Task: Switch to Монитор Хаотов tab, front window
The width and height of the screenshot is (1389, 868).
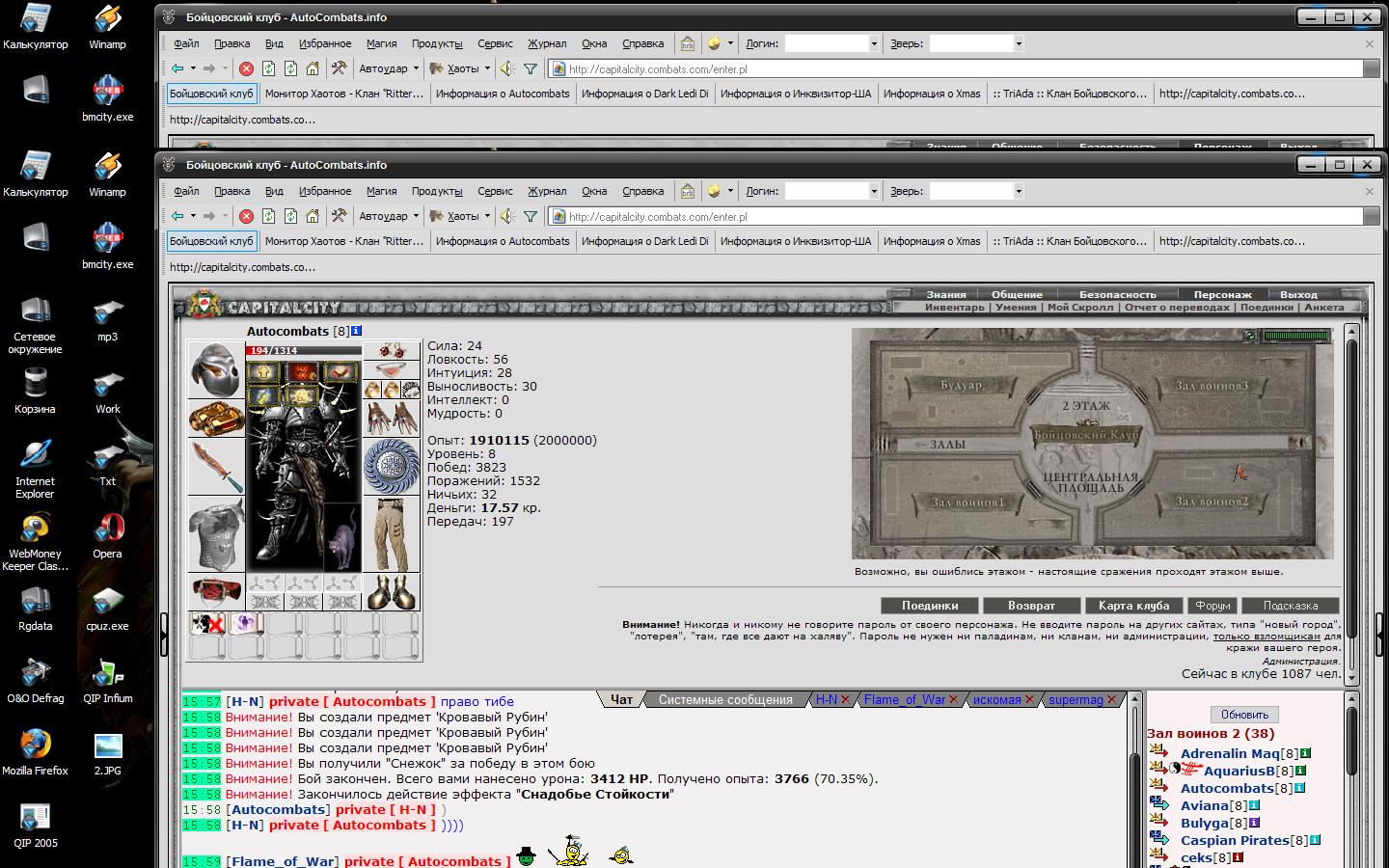Action: 344,241
